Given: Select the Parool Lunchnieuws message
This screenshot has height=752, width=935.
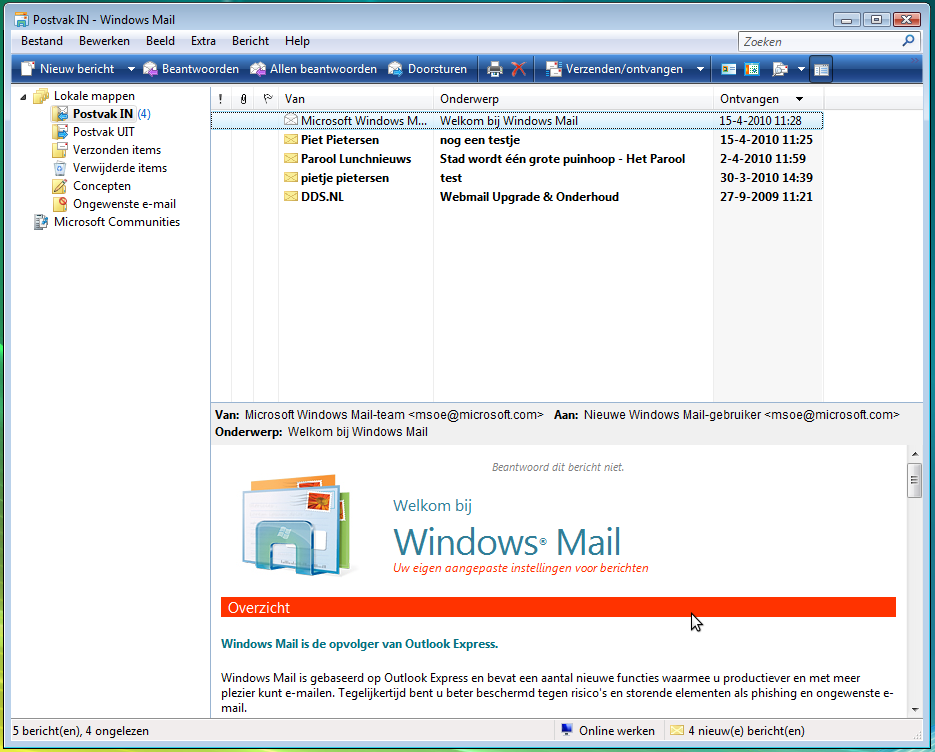Looking at the screenshot, I should [x=517, y=159].
